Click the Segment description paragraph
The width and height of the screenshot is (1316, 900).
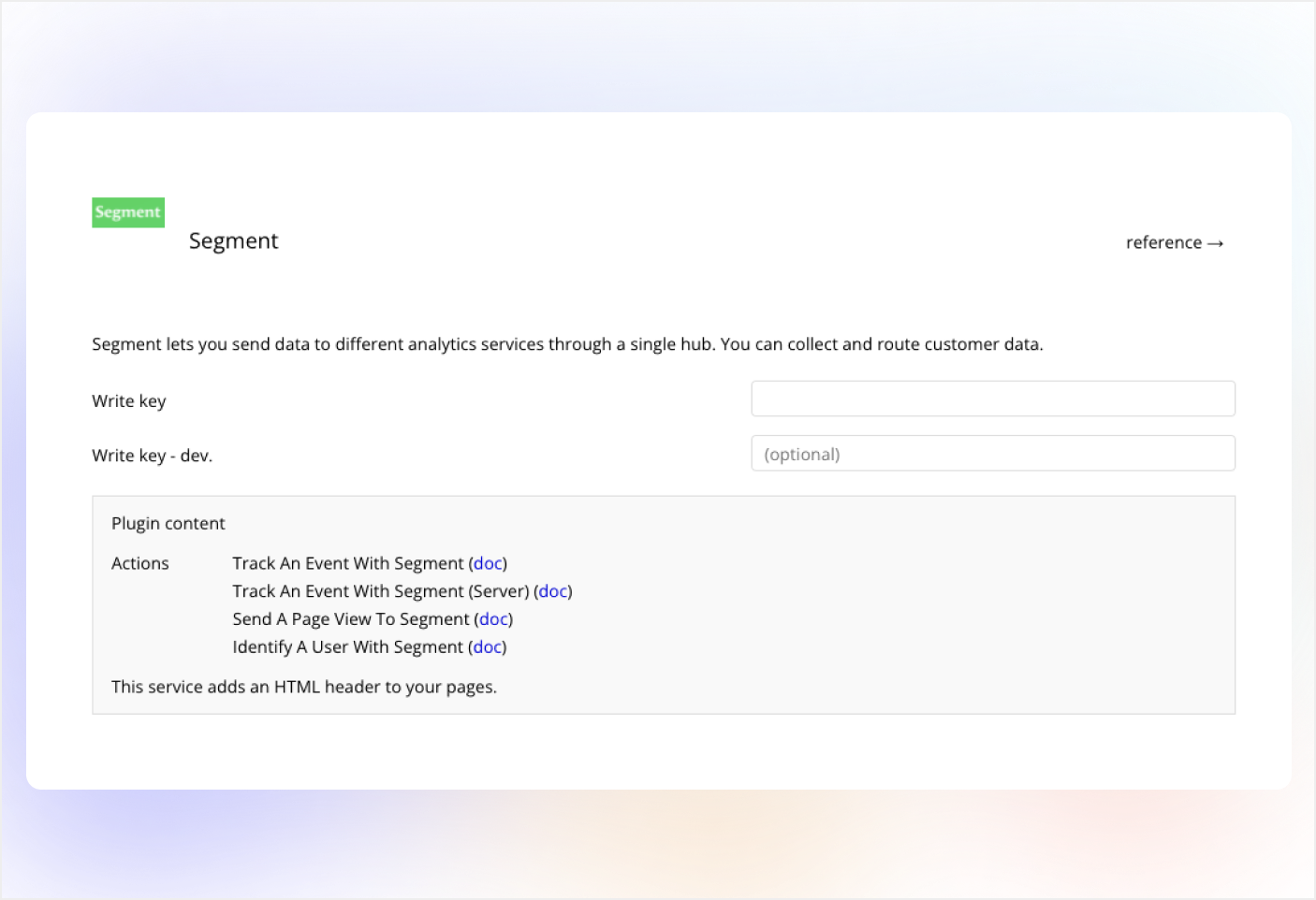[x=567, y=344]
